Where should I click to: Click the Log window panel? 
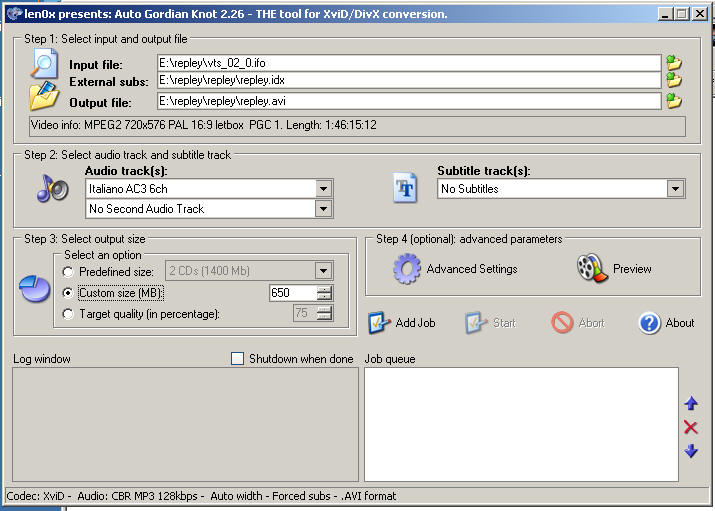tap(185, 424)
